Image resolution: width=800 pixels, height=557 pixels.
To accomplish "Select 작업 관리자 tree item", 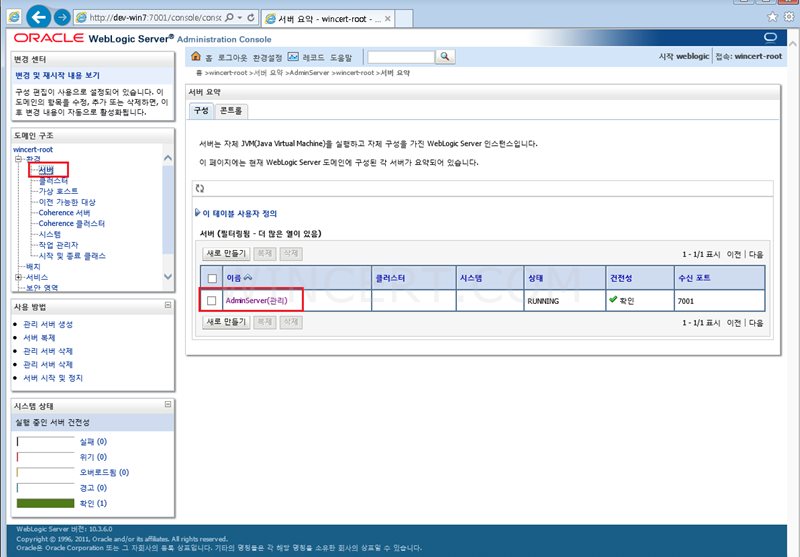I will 58,245.
